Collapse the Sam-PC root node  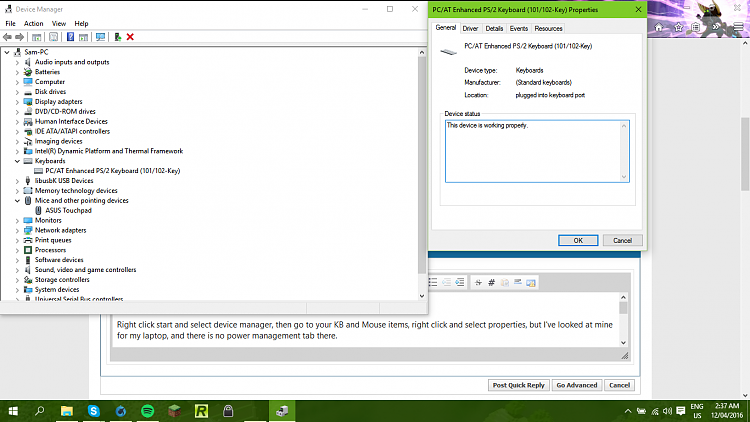coord(7,52)
